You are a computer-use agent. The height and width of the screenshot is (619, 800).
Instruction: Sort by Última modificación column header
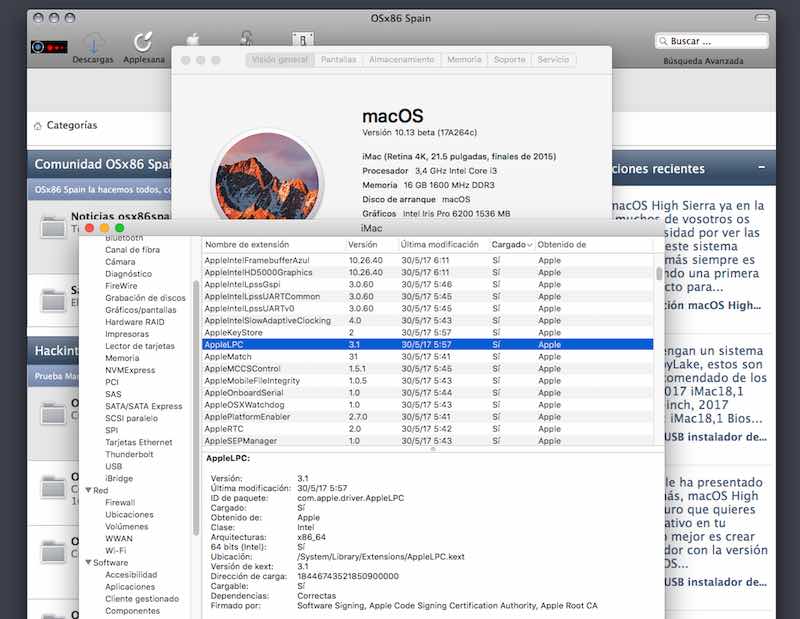tap(440, 245)
